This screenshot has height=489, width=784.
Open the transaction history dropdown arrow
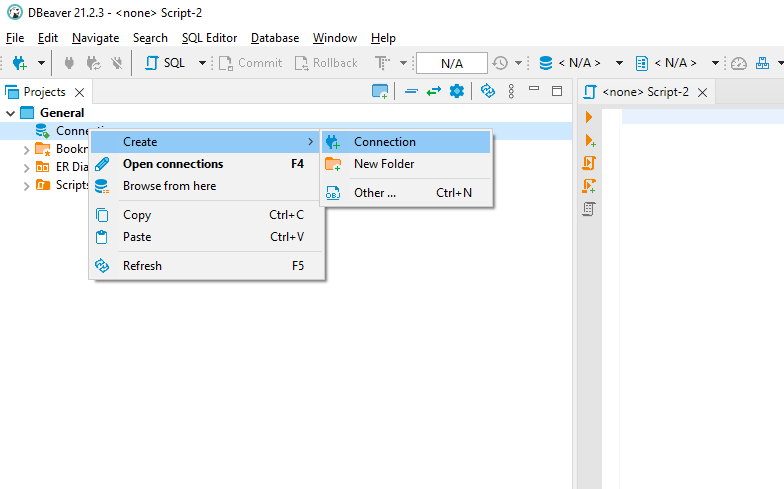518,63
